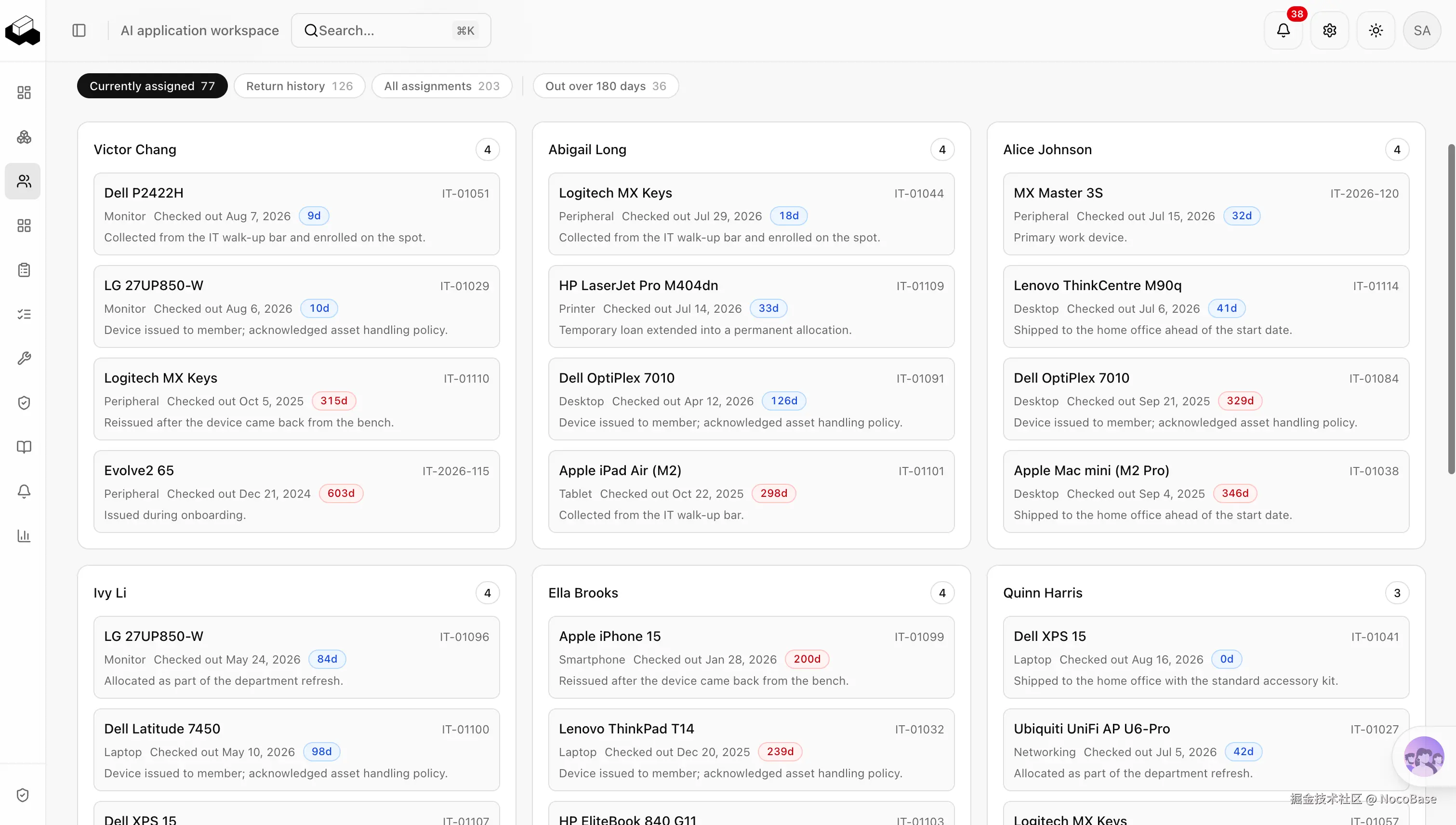Open the Logitech MX Keys IT-01110 card
The image size is (1456, 825).
(297, 399)
